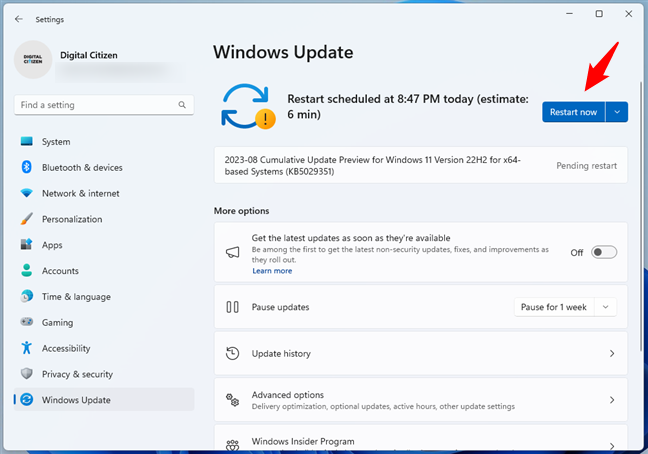
Task: Select the Apps icon in sidebar
Action: coord(26,245)
